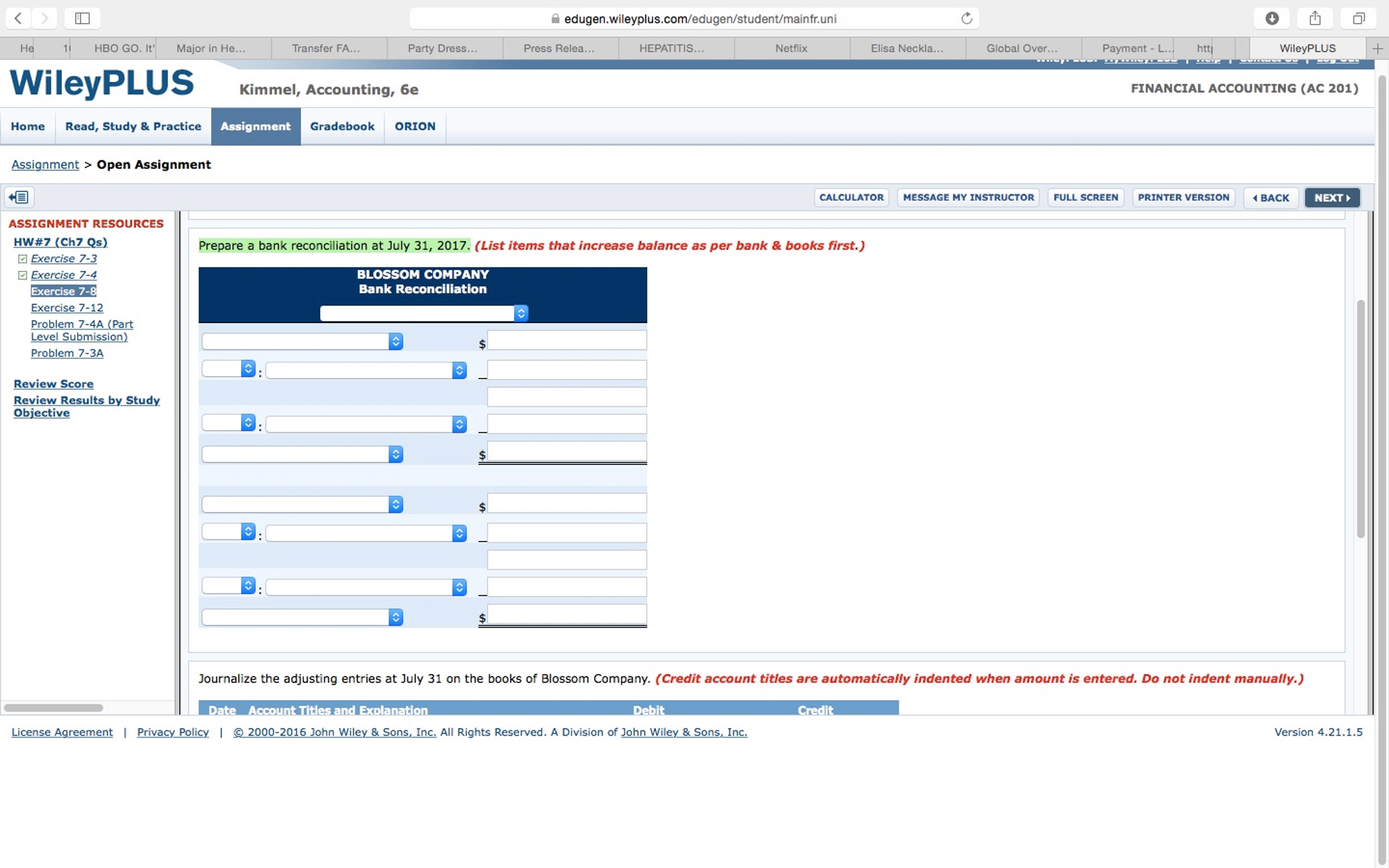
Task: Click the first balance amount field
Action: point(567,341)
